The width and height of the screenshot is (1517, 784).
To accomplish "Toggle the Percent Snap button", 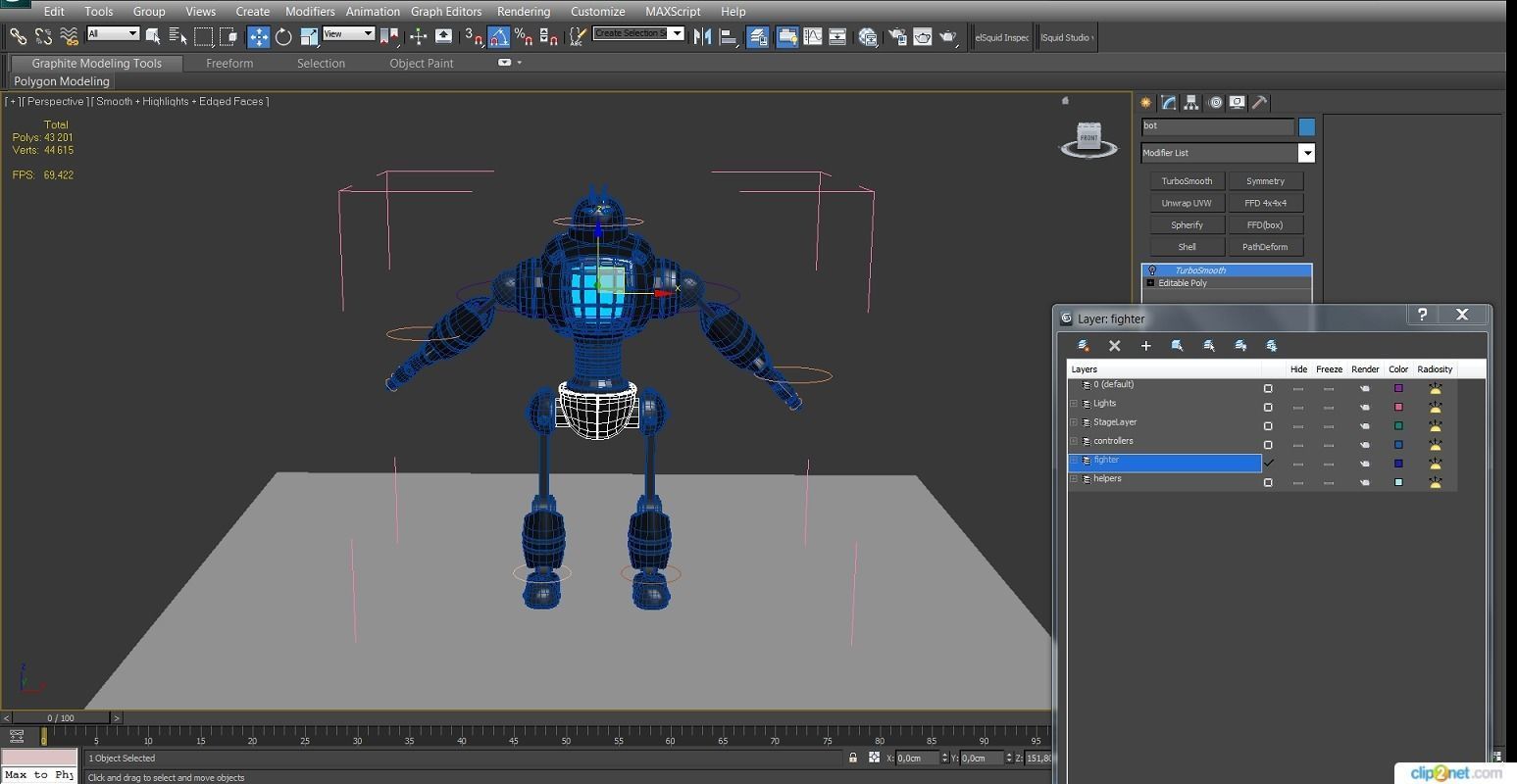I will click(x=524, y=36).
